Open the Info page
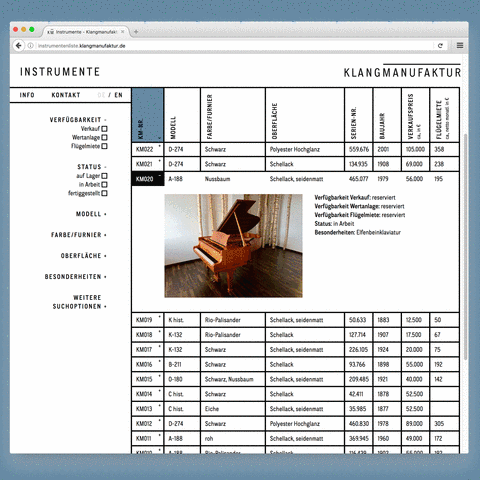 (x=27, y=95)
